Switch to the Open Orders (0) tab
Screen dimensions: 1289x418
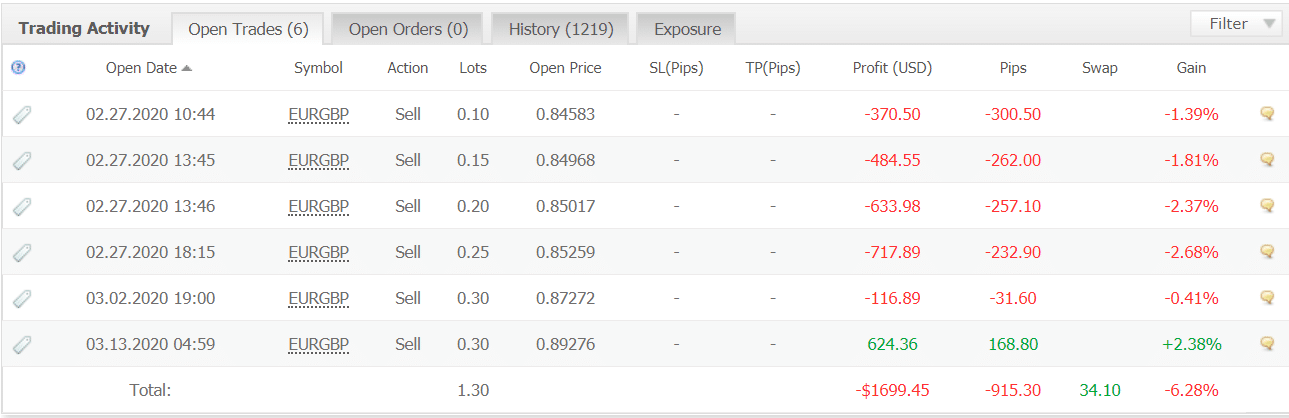[x=408, y=29]
